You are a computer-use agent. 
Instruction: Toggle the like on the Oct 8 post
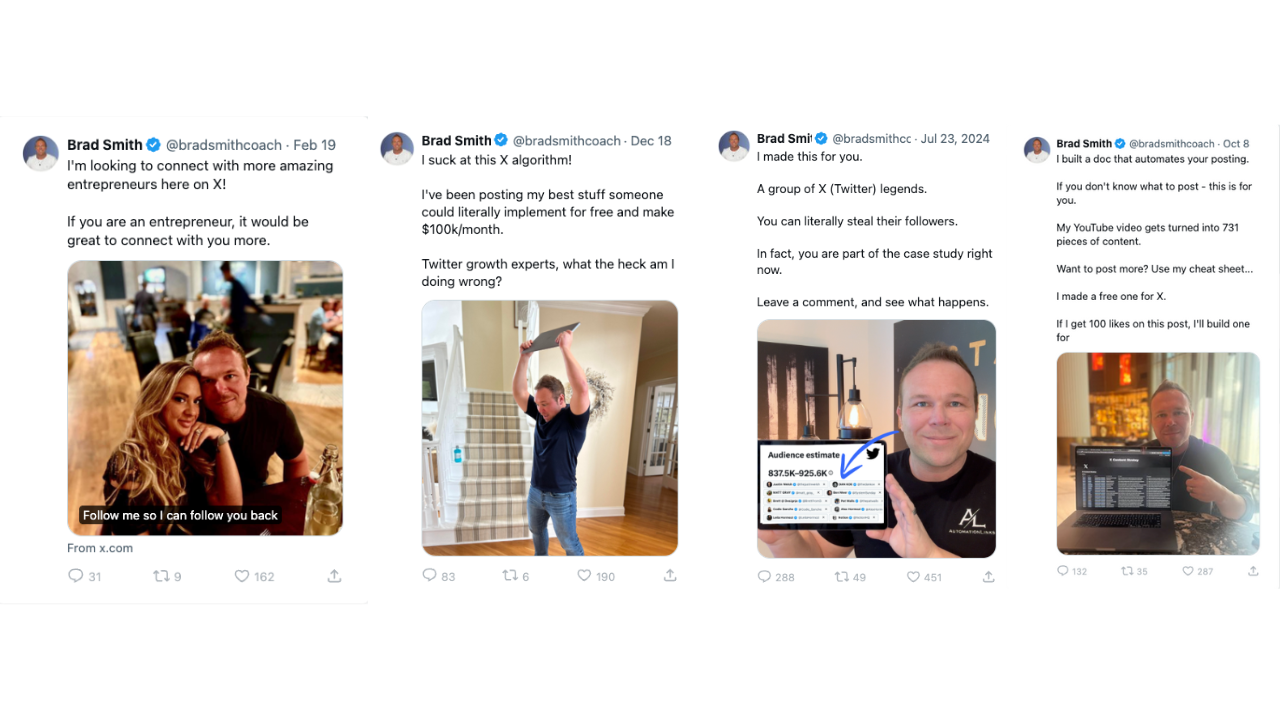(x=1191, y=570)
